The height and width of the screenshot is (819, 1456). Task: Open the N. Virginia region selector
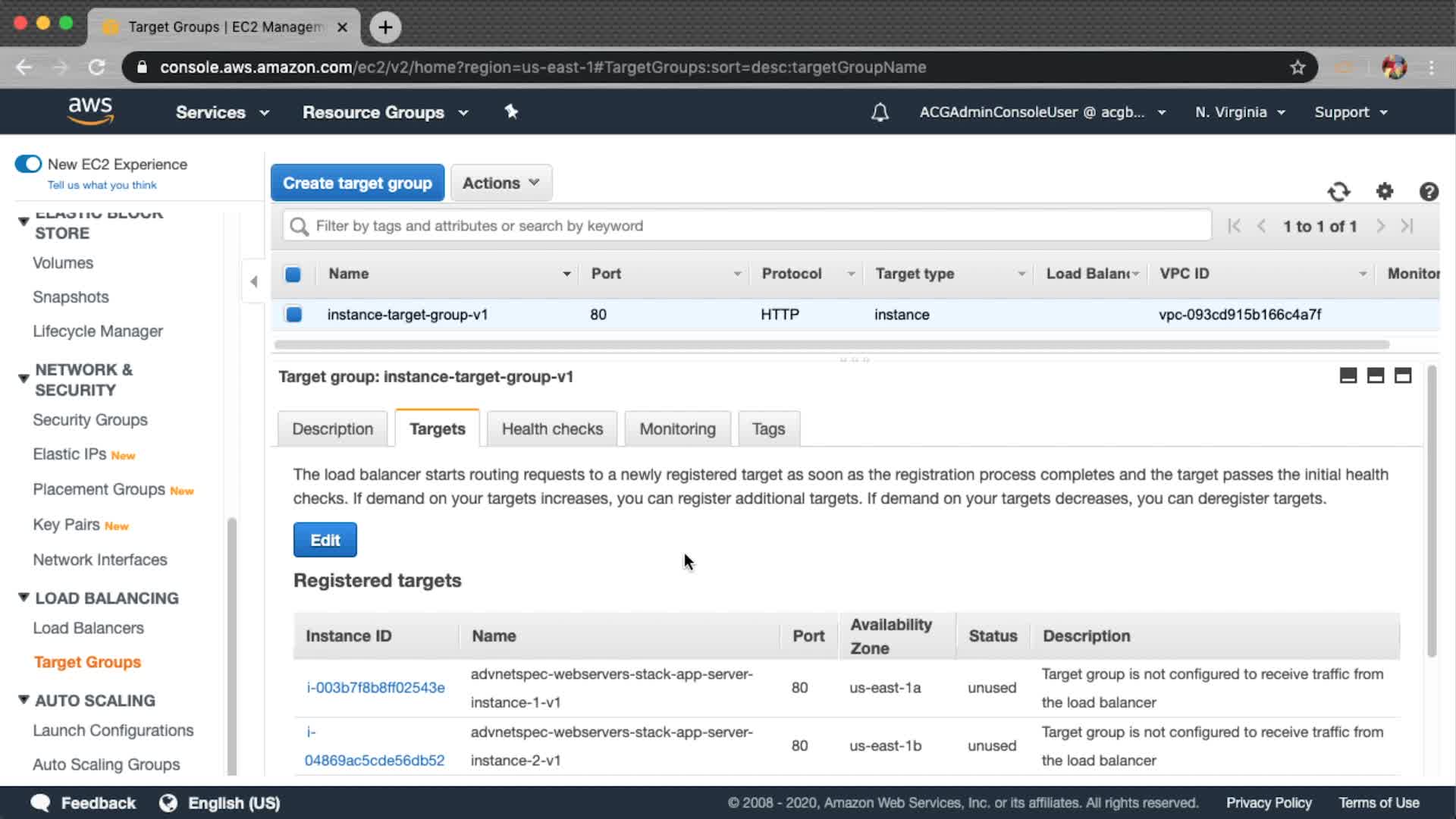1239,112
